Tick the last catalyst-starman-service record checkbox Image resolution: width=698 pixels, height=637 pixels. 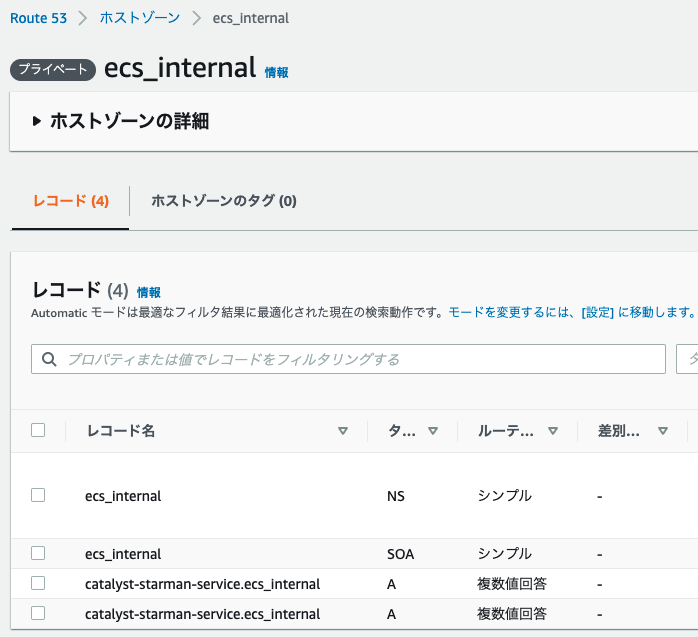tap(38, 613)
